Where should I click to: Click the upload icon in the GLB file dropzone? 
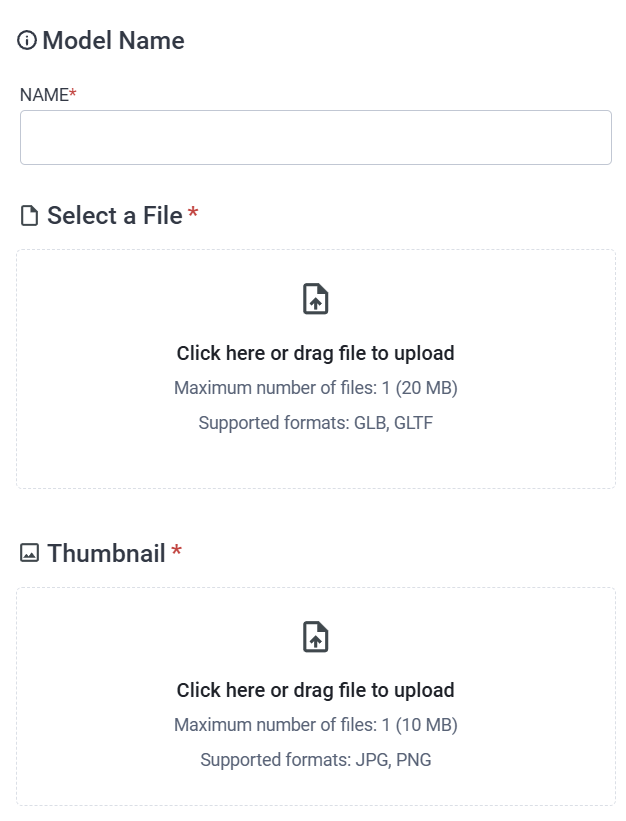[316, 299]
